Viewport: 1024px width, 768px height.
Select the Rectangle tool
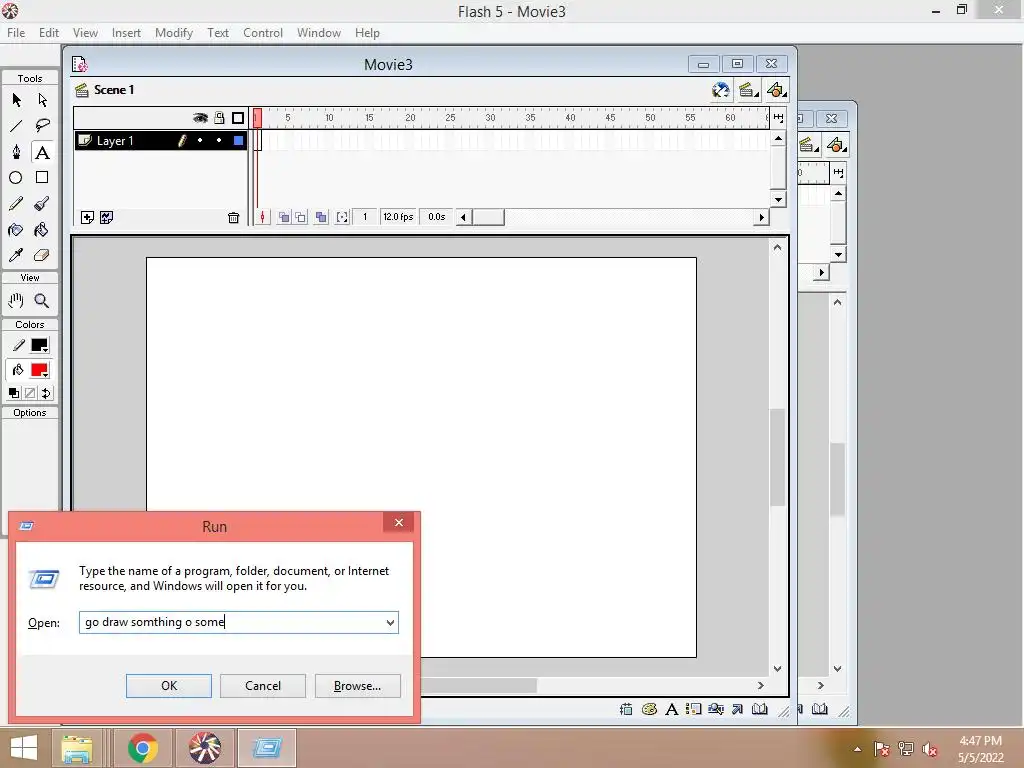42,178
